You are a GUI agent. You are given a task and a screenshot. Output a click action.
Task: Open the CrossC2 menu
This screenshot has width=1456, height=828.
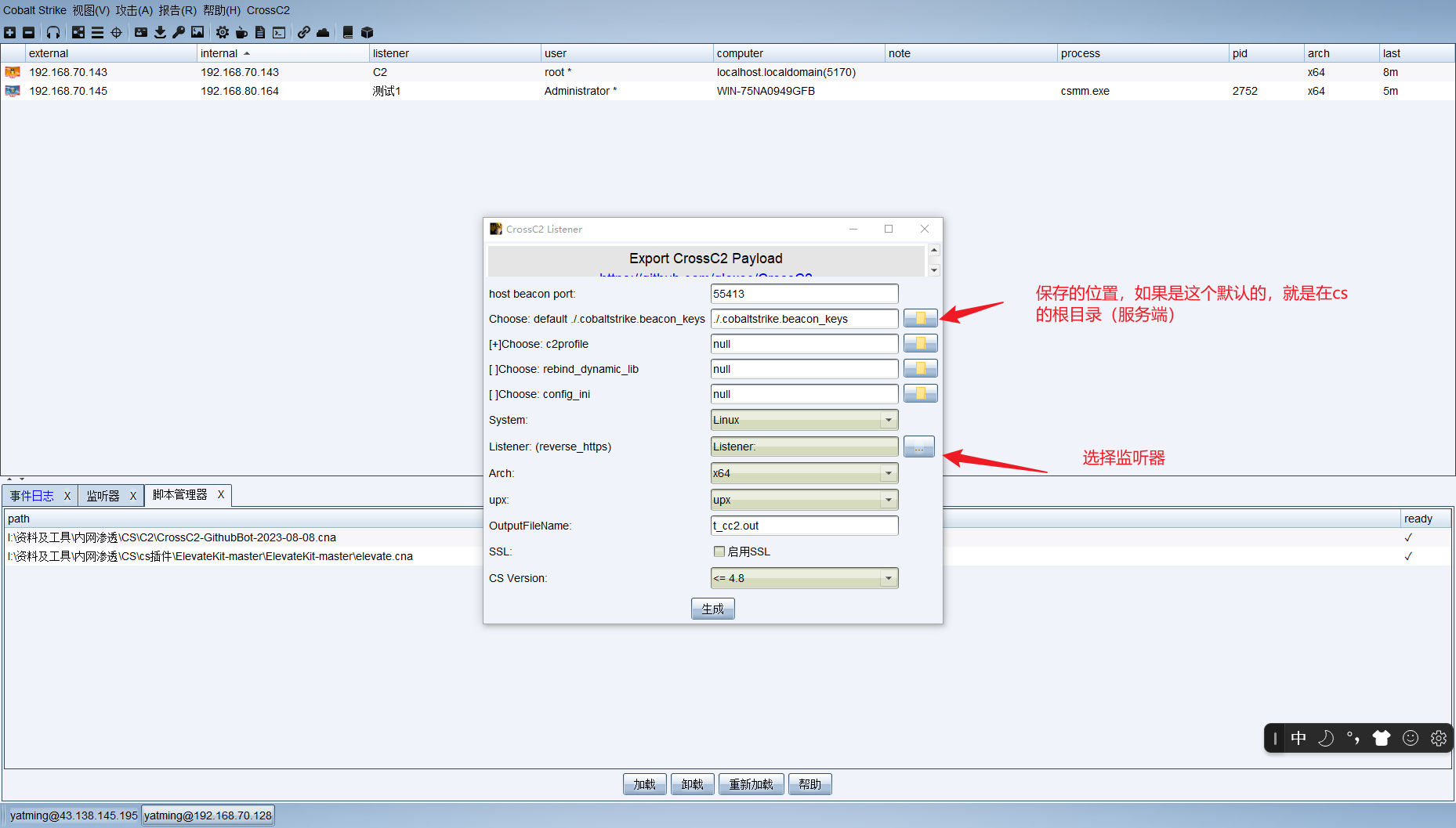pyautogui.click(x=268, y=10)
